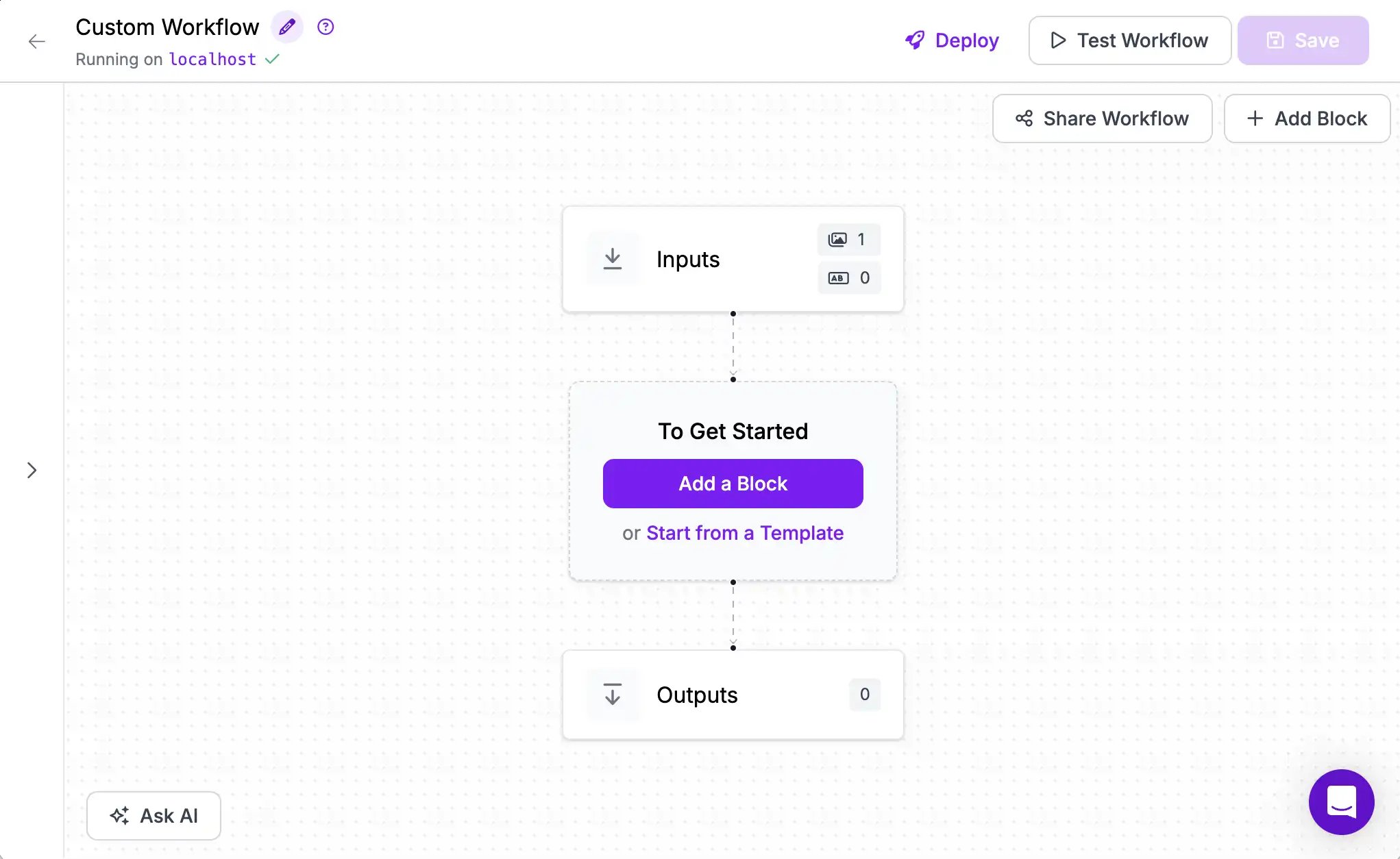
Task: Click the Inputs download arrow icon
Action: click(x=613, y=259)
